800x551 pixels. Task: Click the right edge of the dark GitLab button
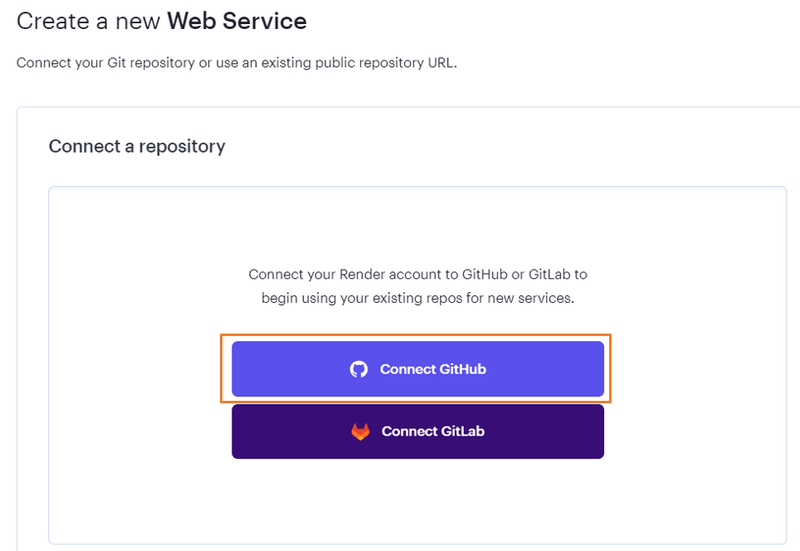[x=596, y=432]
